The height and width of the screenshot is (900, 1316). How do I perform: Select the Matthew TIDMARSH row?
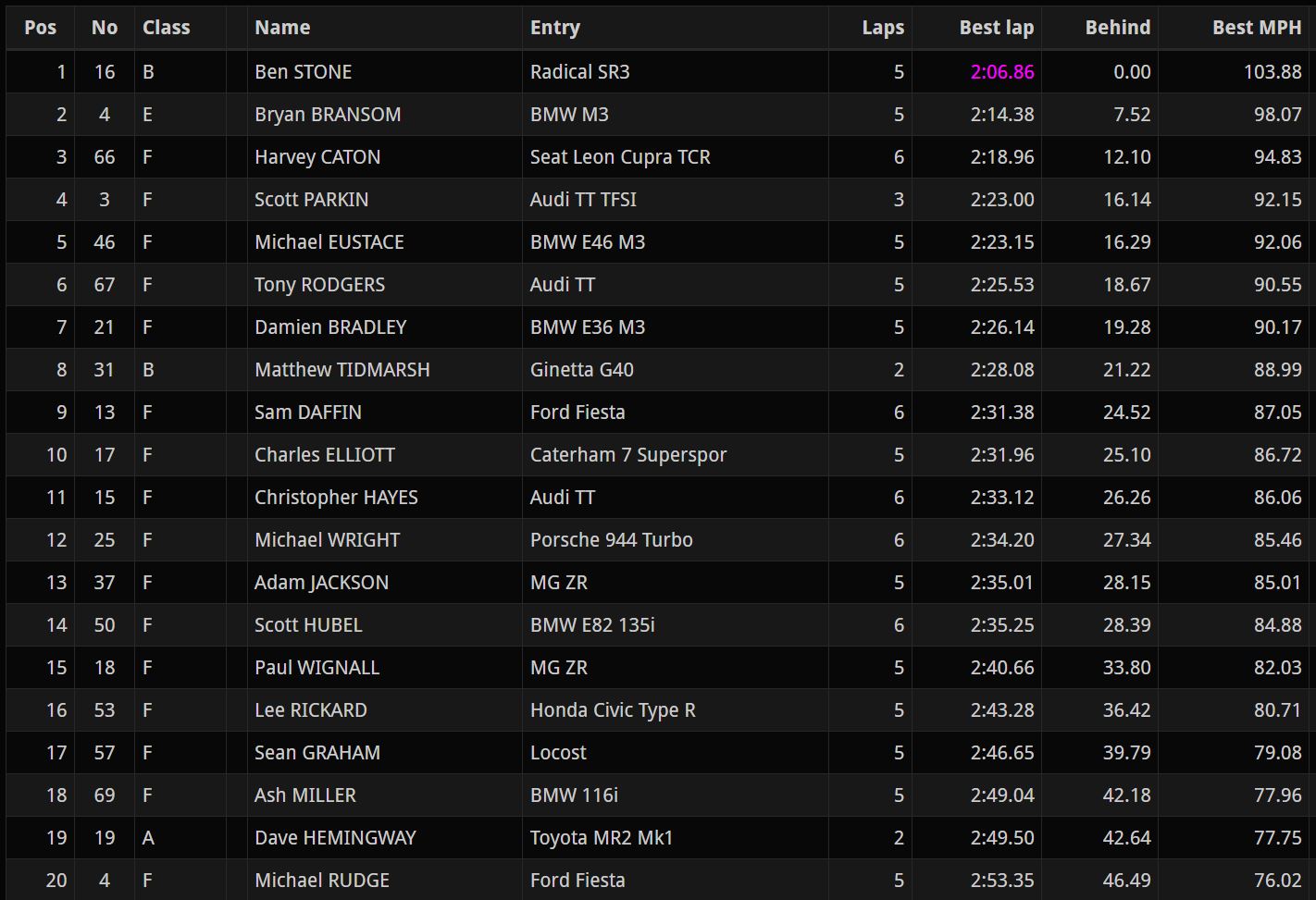pos(658,370)
